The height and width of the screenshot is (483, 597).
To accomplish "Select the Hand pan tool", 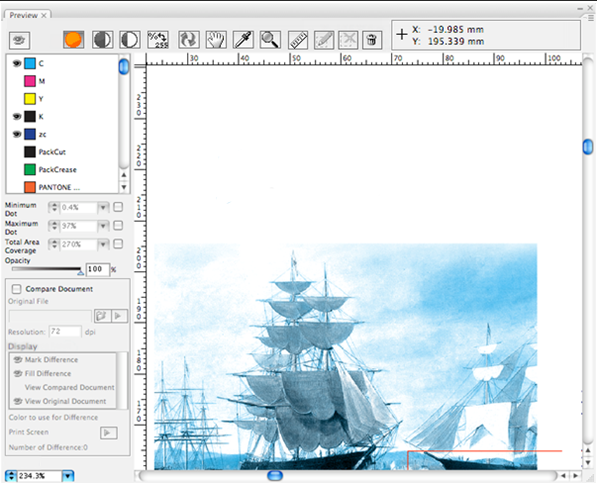I will click(216, 40).
